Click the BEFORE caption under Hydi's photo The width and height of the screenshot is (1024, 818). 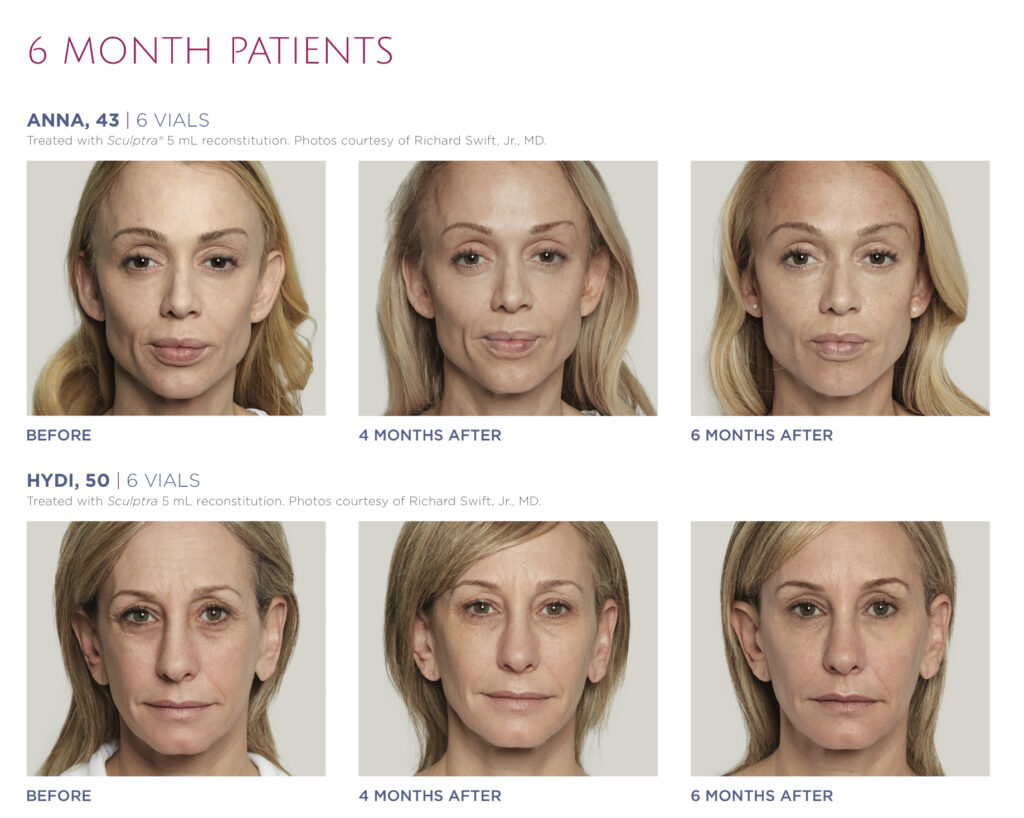point(59,796)
